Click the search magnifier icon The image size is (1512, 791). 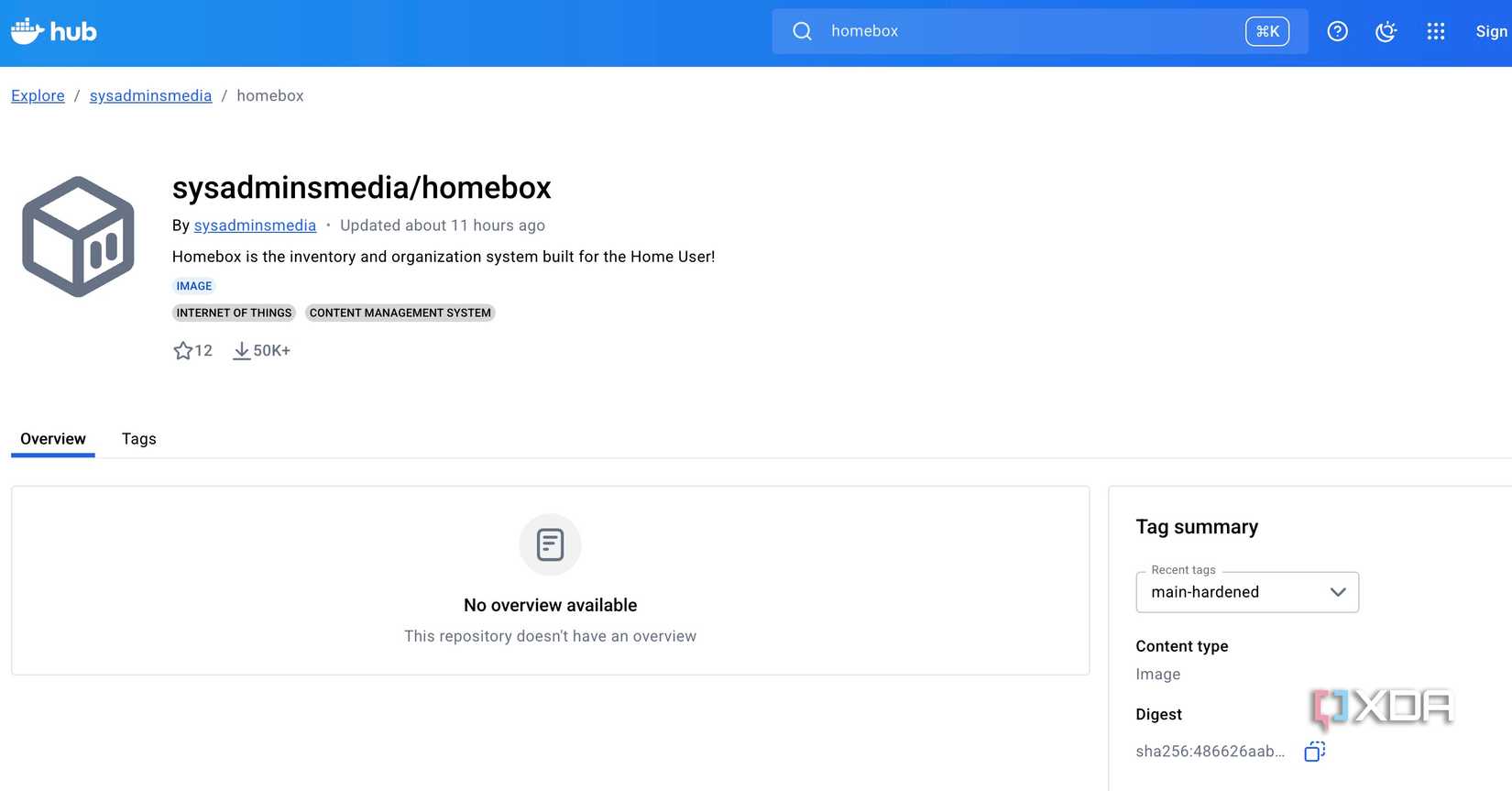point(802,31)
